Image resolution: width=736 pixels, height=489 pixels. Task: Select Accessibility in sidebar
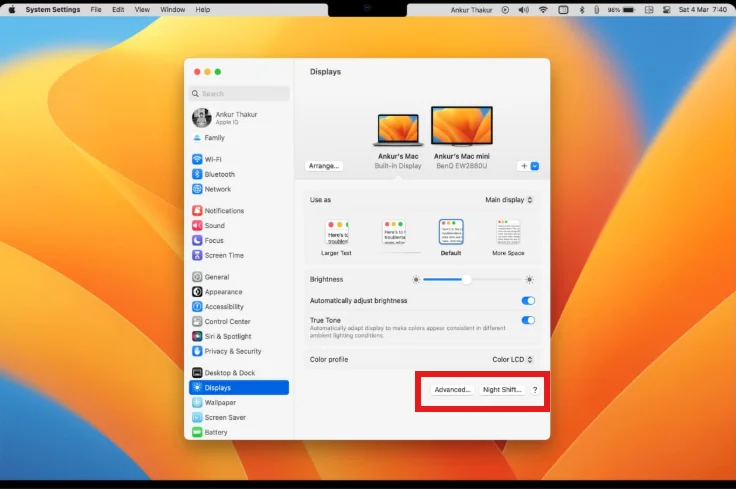218,306
